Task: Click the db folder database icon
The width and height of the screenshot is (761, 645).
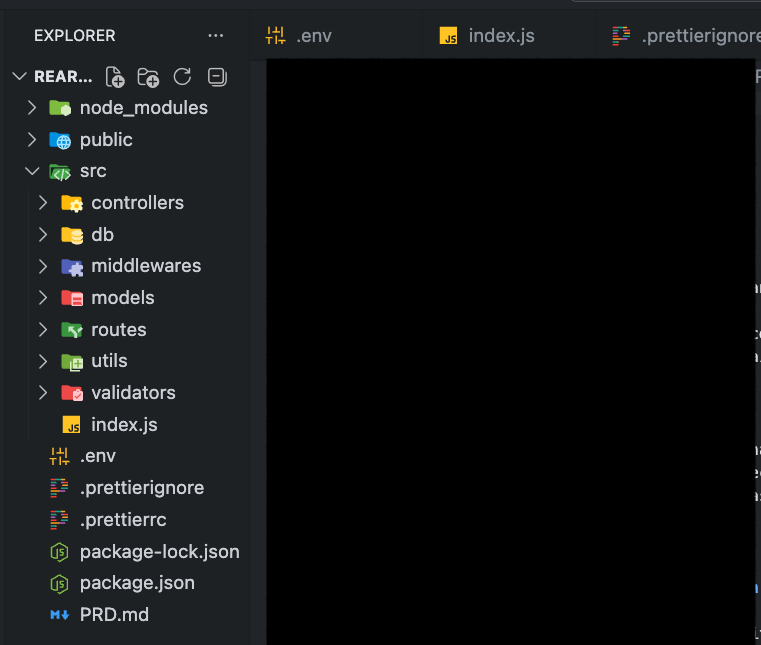Action: click(72, 235)
